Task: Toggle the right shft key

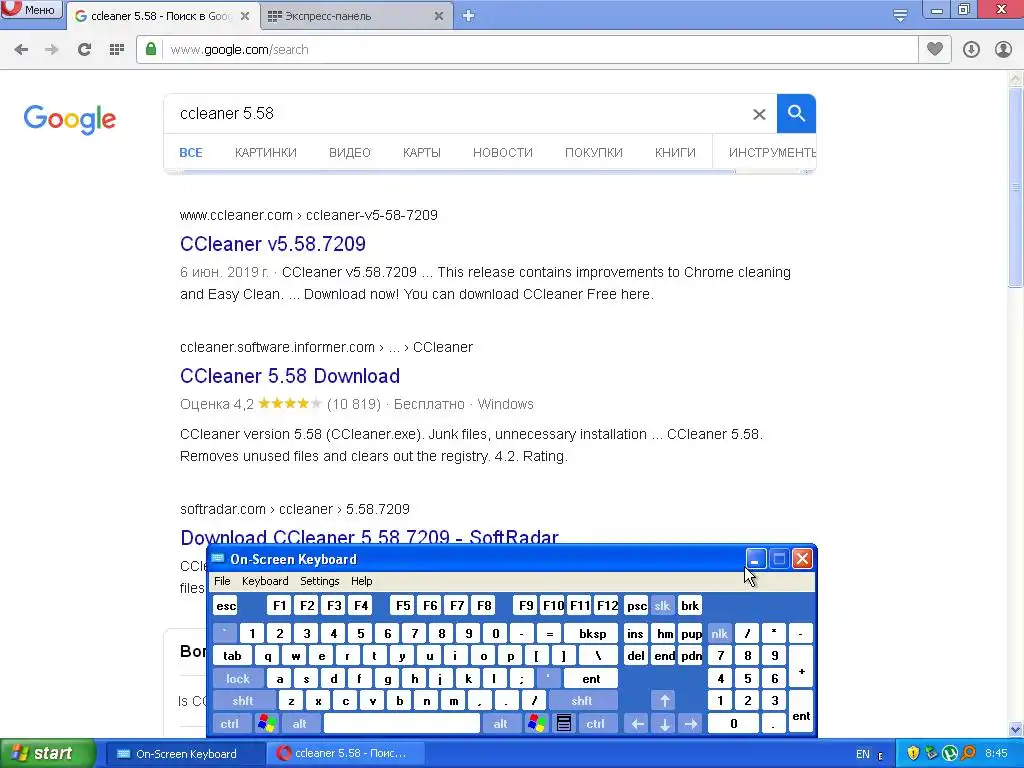Action: tap(581, 701)
